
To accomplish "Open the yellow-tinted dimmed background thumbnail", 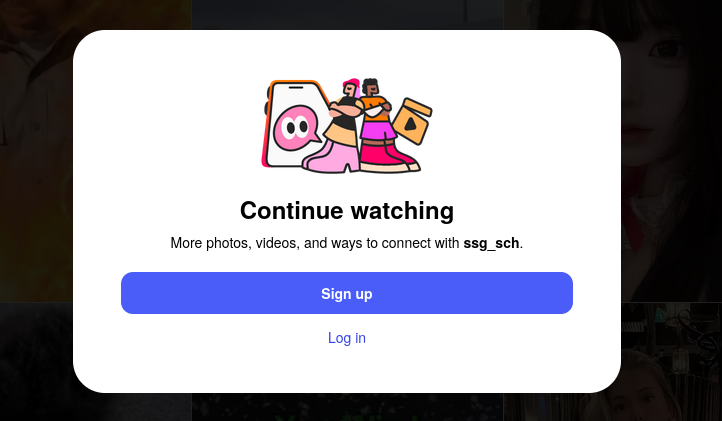I will tap(36, 151).
